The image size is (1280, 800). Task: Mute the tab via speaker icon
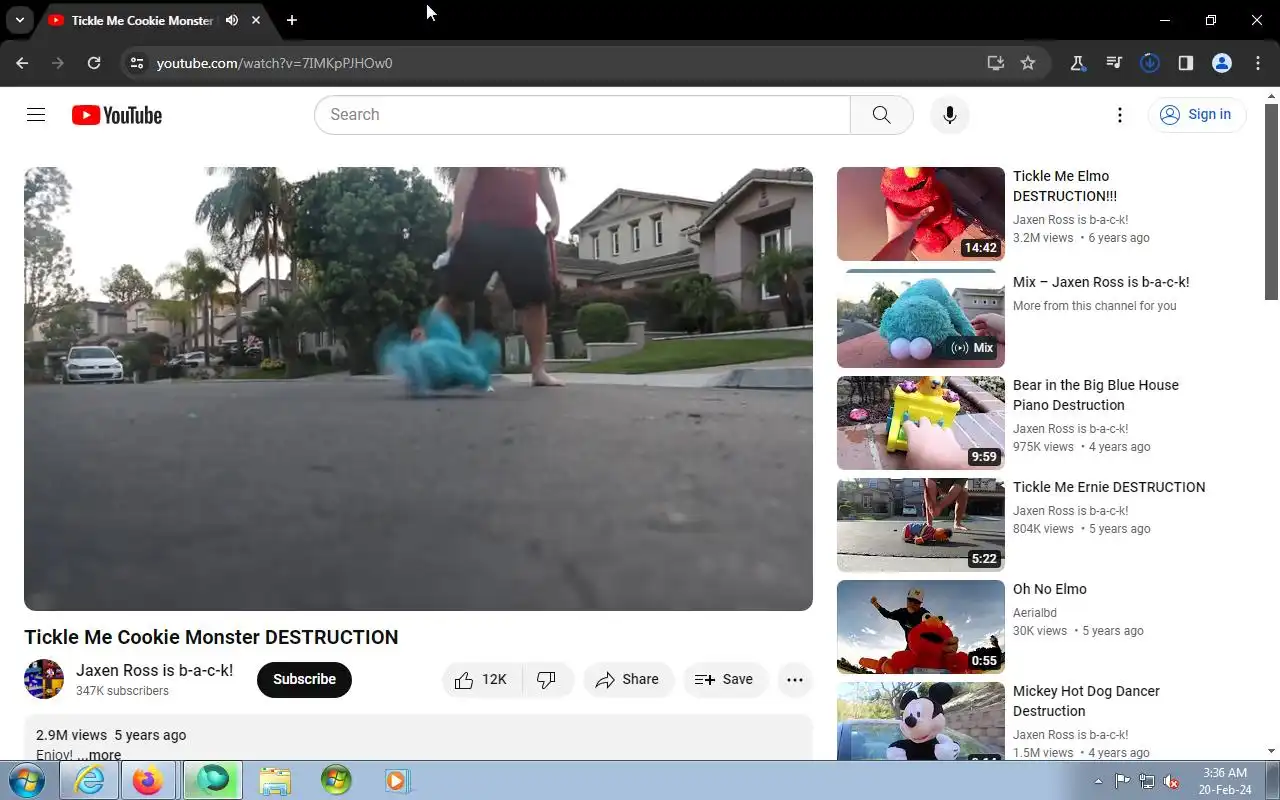(x=232, y=20)
